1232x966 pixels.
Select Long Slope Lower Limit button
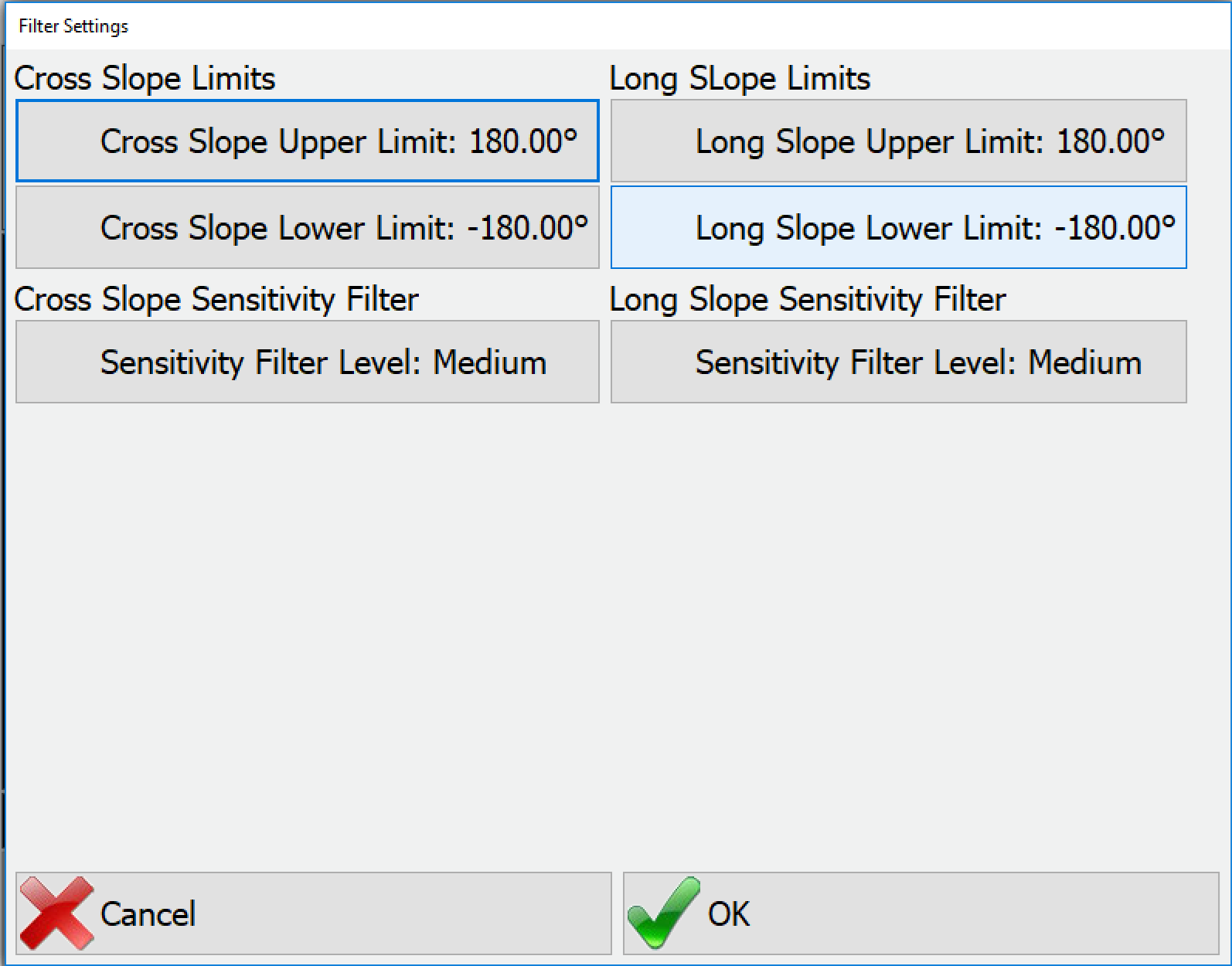pyautogui.click(x=898, y=227)
